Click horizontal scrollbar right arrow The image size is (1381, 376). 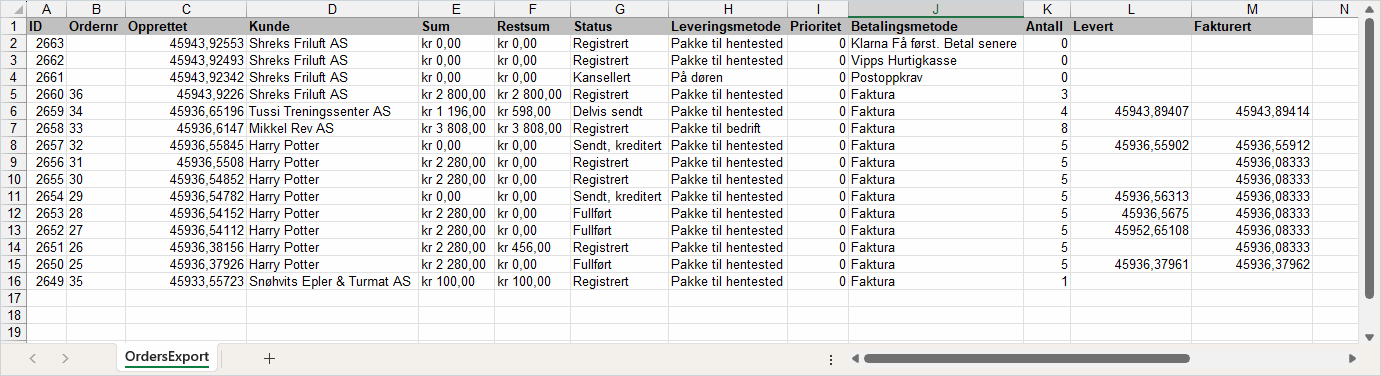(1352, 358)
